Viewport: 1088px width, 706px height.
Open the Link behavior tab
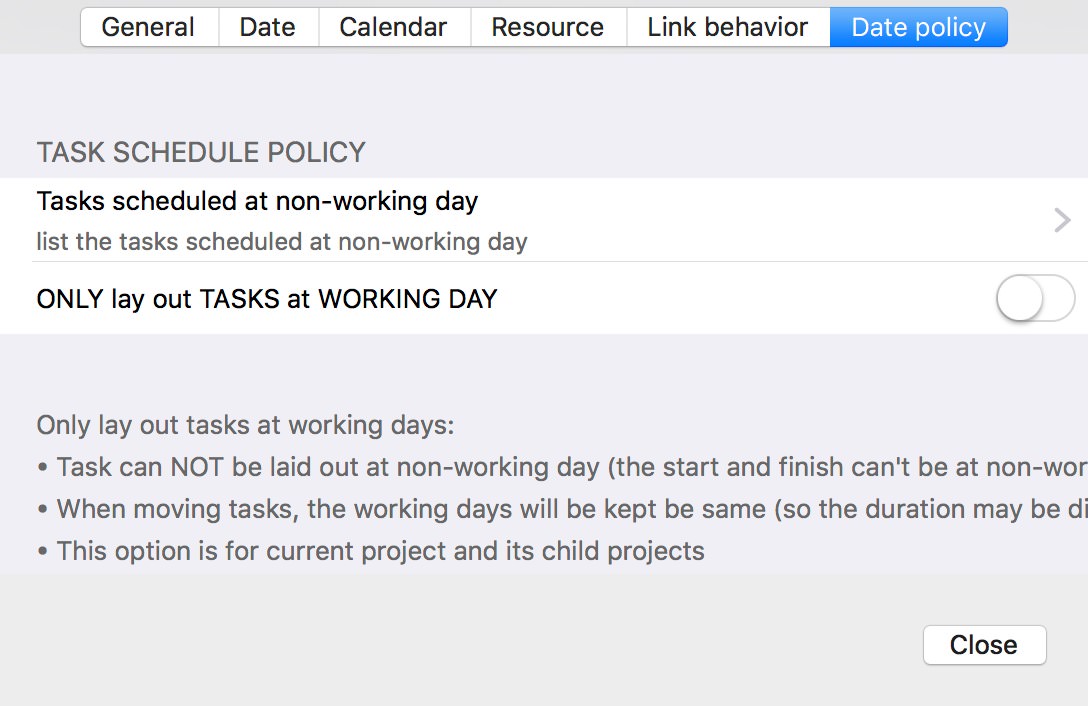pos(727,27)
